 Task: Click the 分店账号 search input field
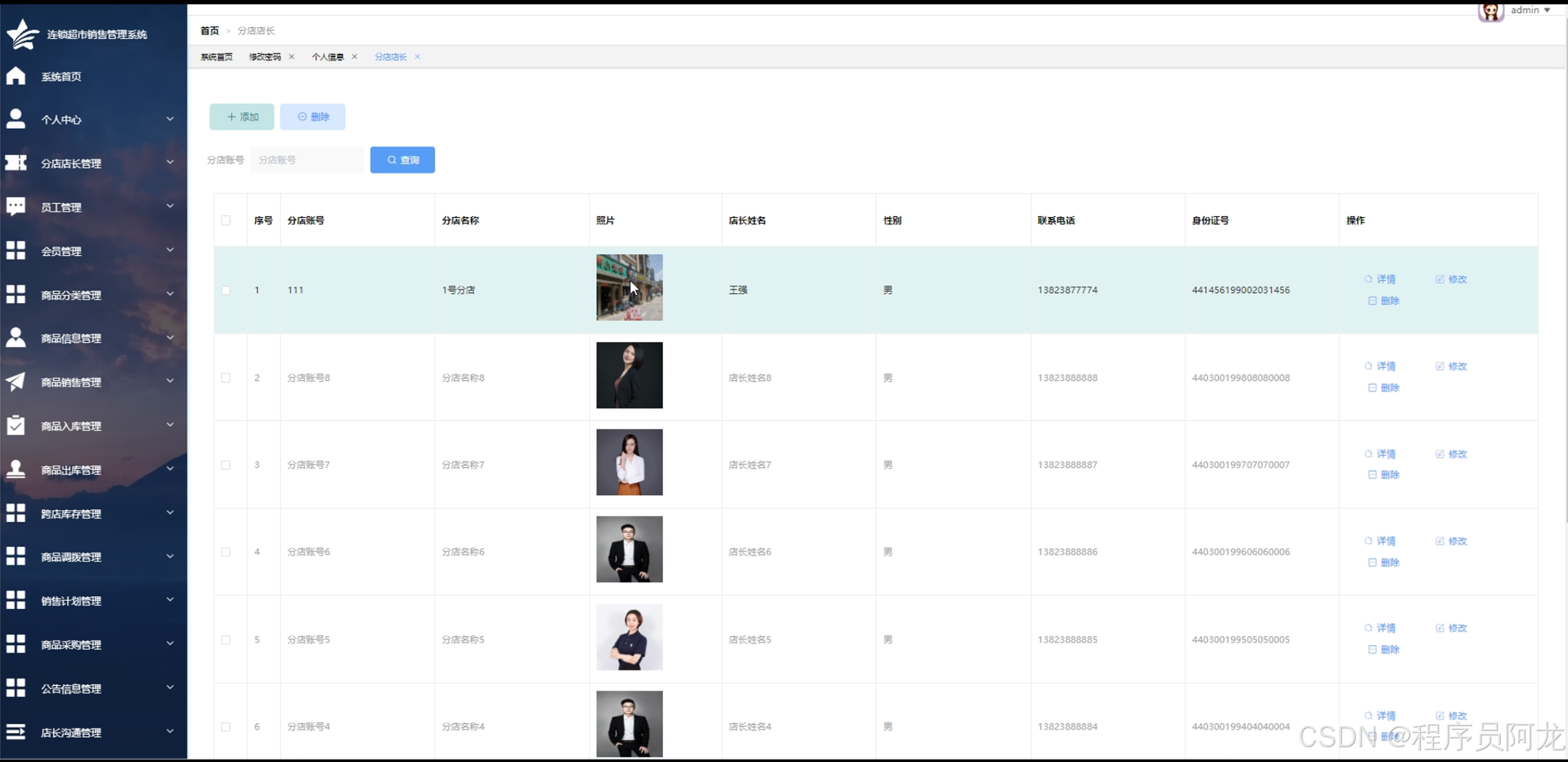307,160
